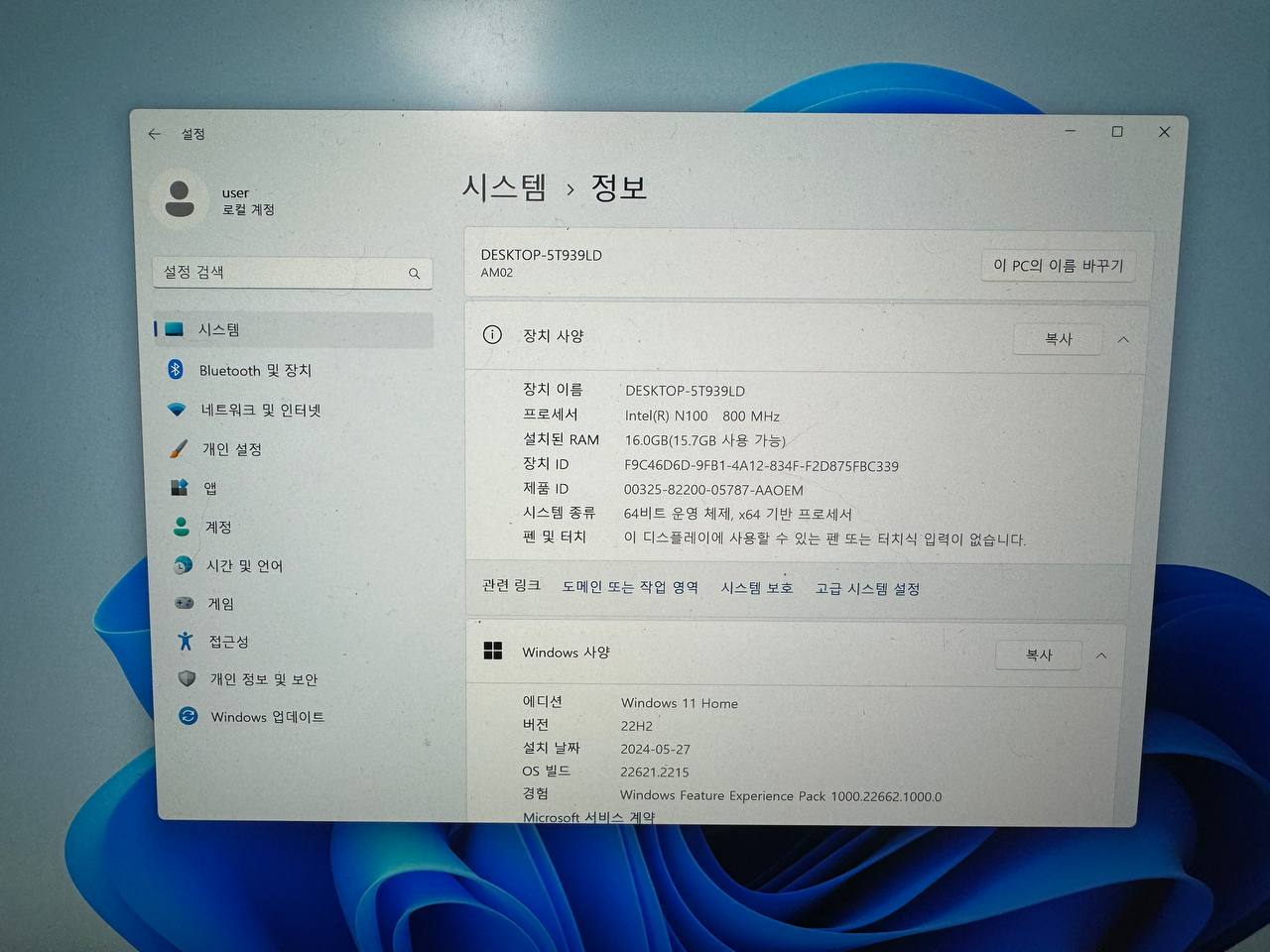Click DESKTOP-5T939LD name in top card
This screenshot has width=1270, height=952.
pos(542,255)
